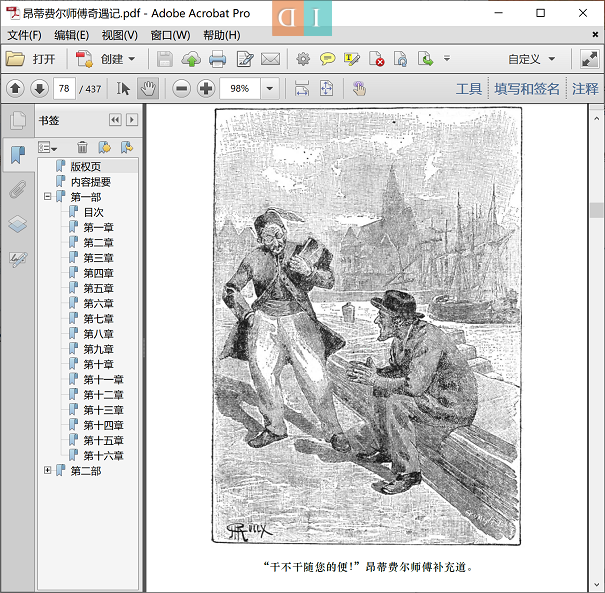
Task: Show the attachments paperclip panel
Action: tap(18, 189)
